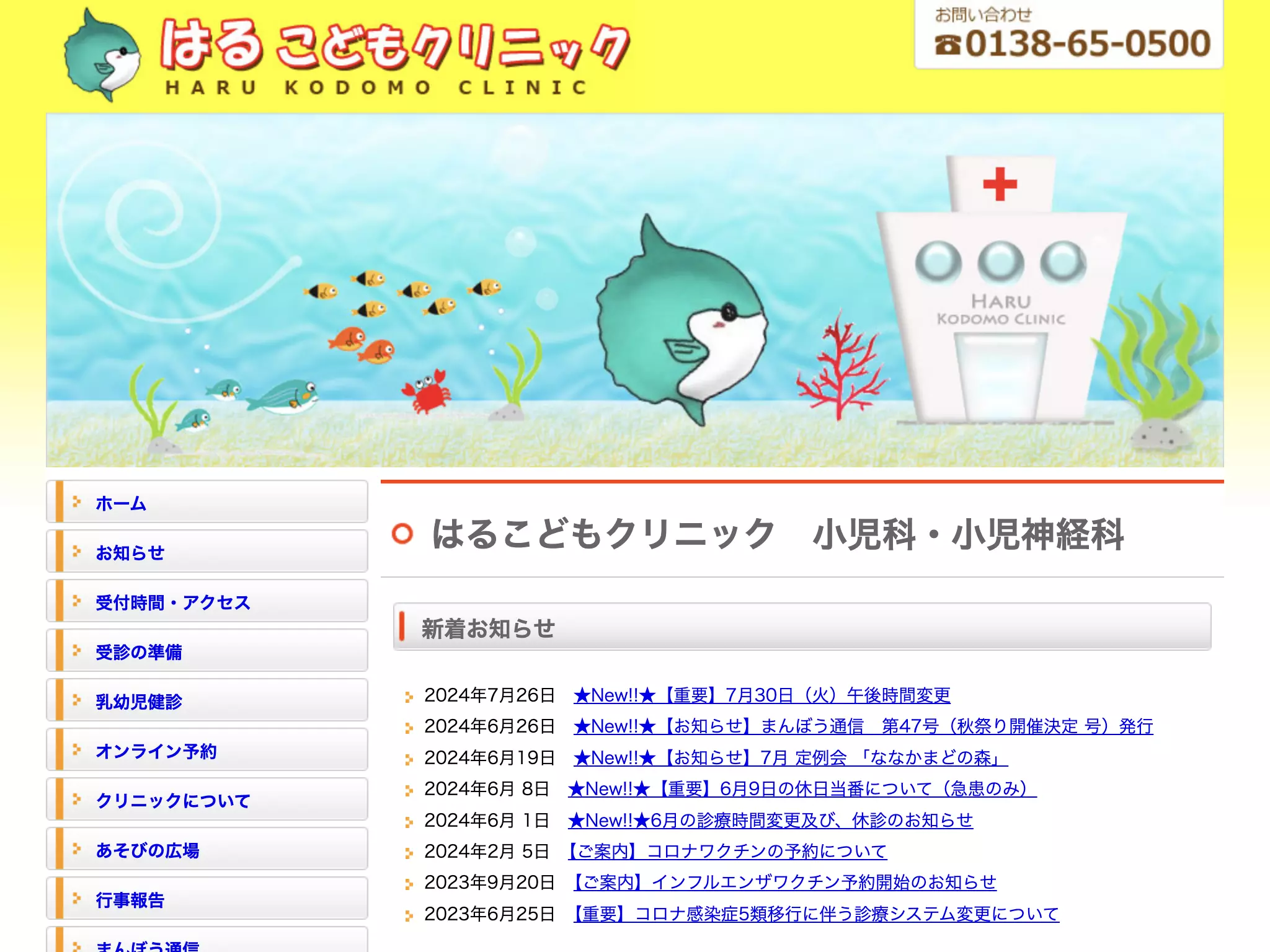
Task: Open the 受診の準備 menu item
Action: tap(207, 651)
